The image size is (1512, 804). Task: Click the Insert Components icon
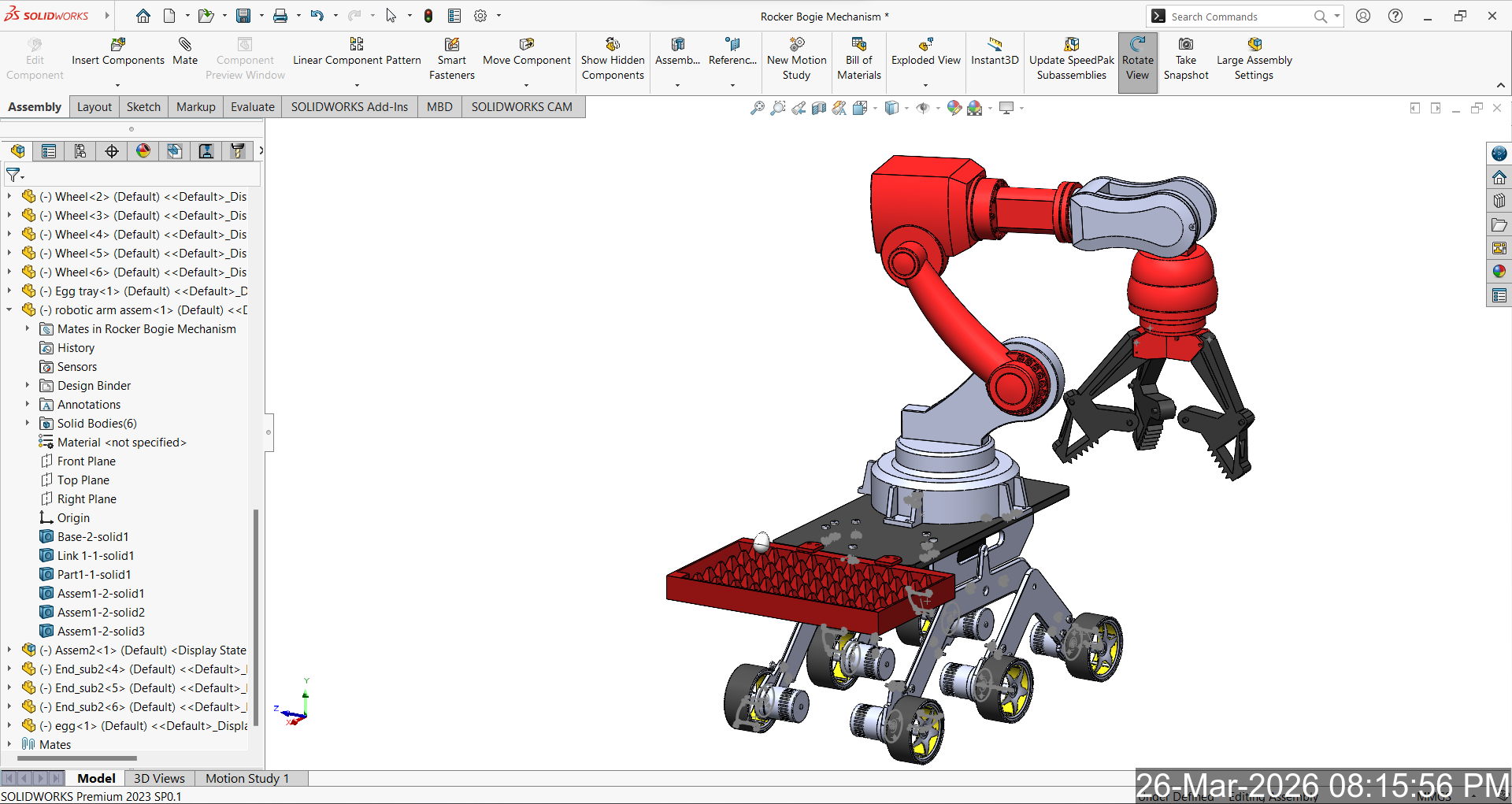click(x=118, y=45)
